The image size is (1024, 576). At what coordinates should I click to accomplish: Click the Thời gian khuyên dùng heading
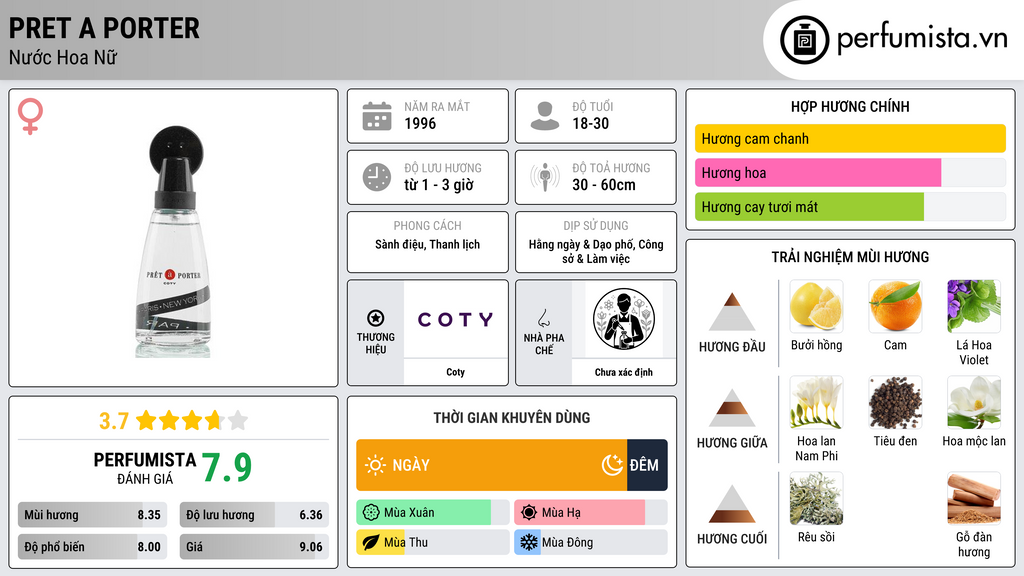512,417
